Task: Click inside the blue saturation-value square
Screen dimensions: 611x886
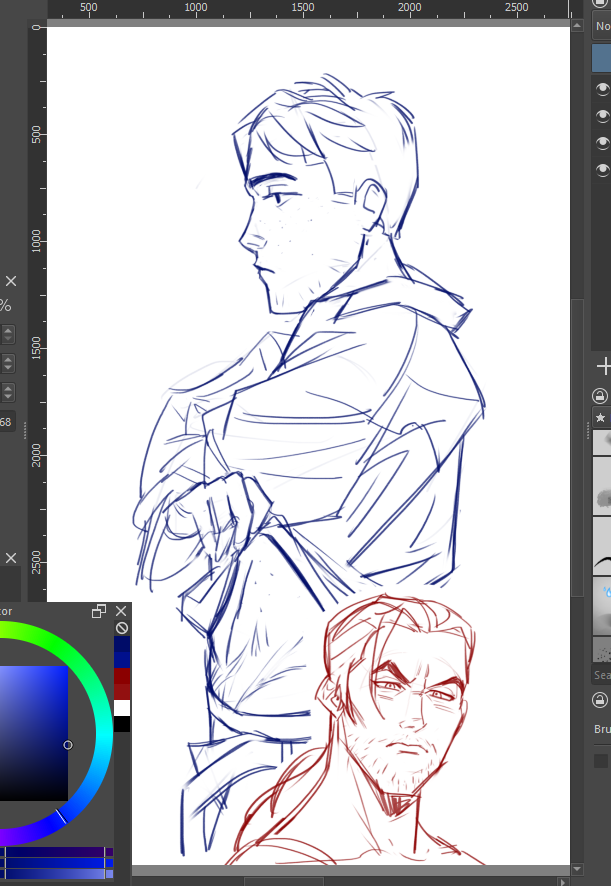Action: coord(34,733)
